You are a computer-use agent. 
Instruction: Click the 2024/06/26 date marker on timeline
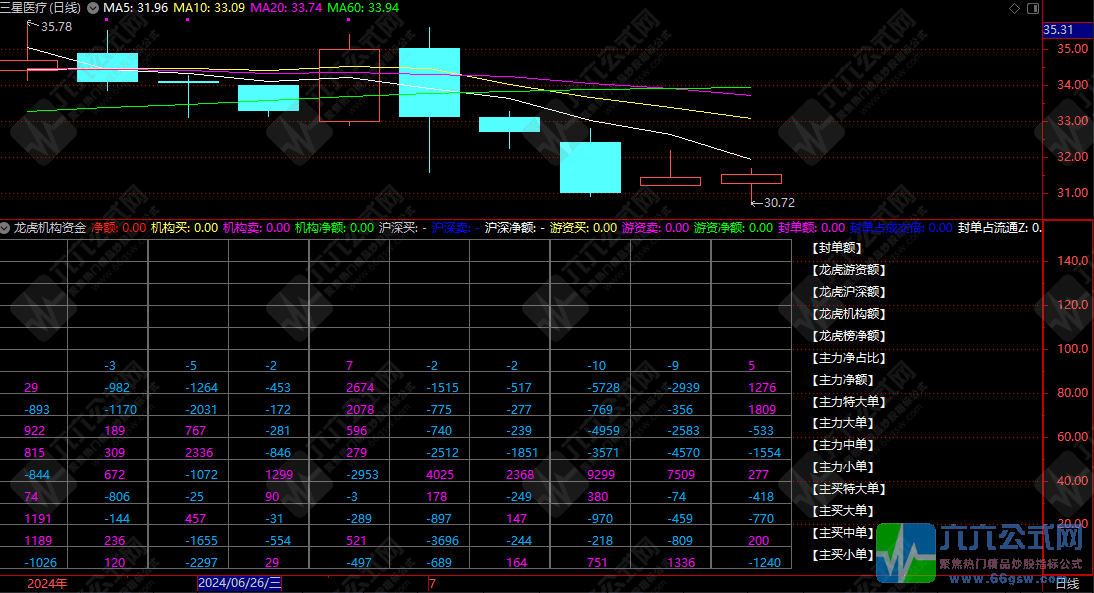pos(241,583)
